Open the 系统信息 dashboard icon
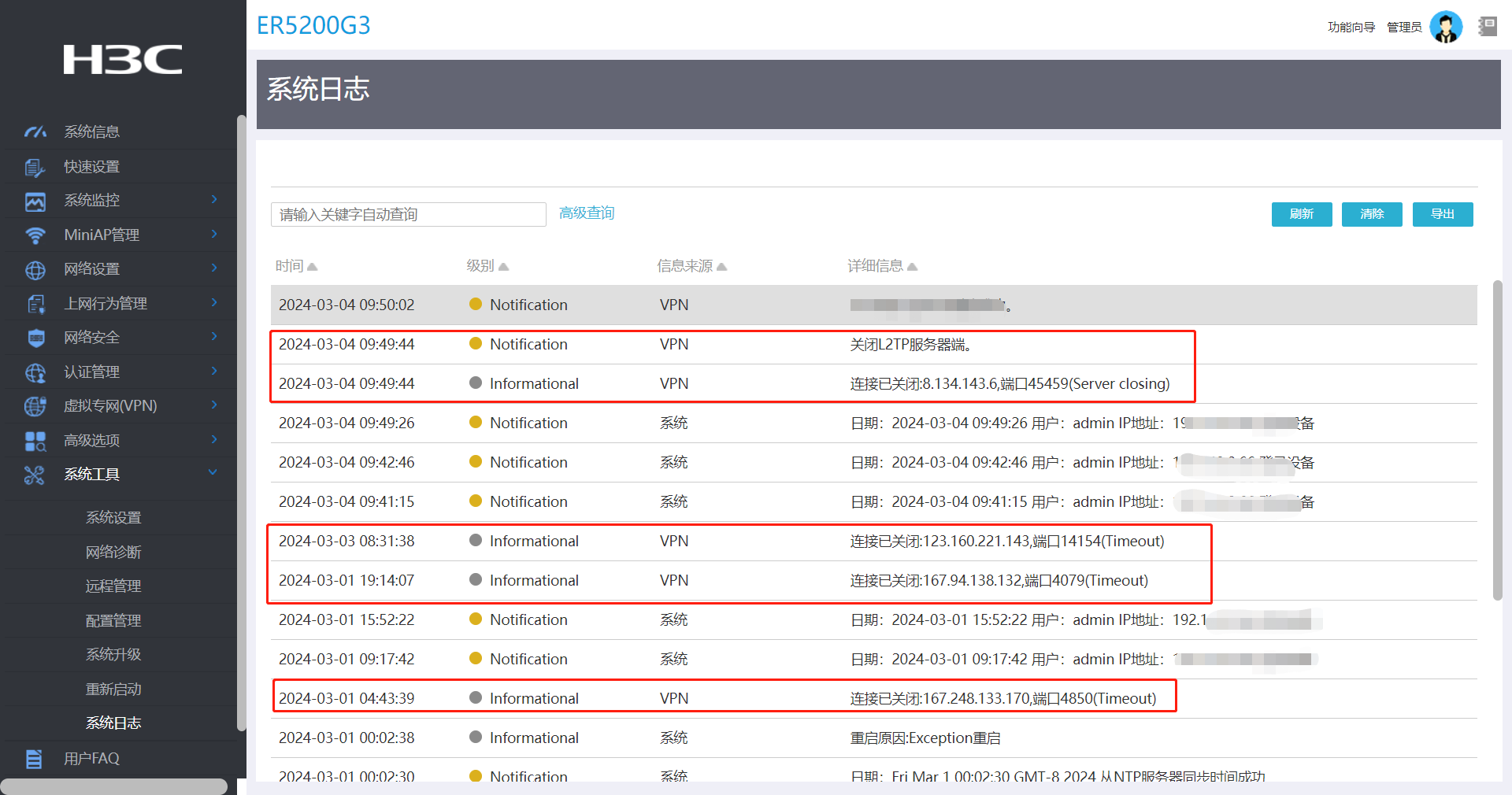Viewport: 1512px width, 795px height. 35,131
